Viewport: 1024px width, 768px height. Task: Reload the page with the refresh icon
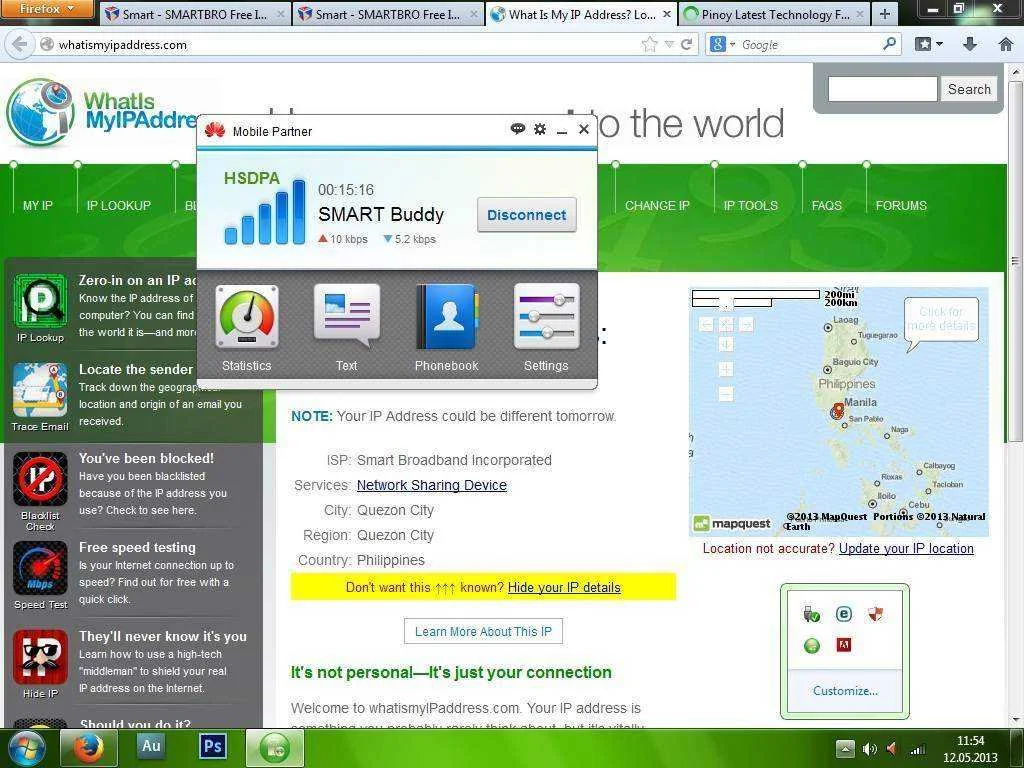[x=686, y=44]
